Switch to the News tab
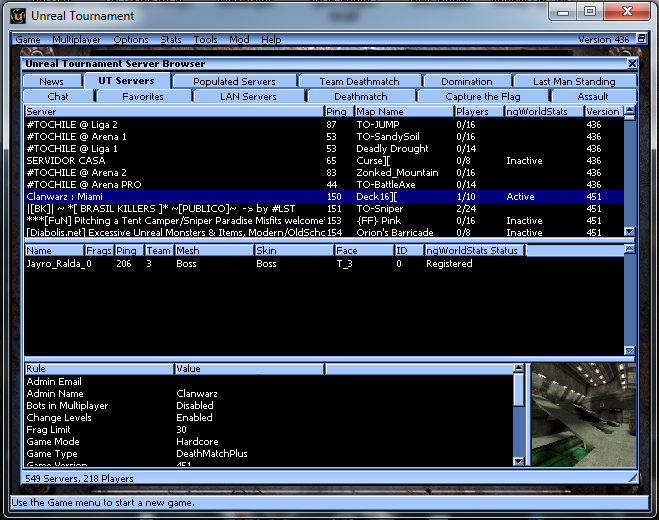This screenshot has height=520, width=659. click(x=52, y=81)
